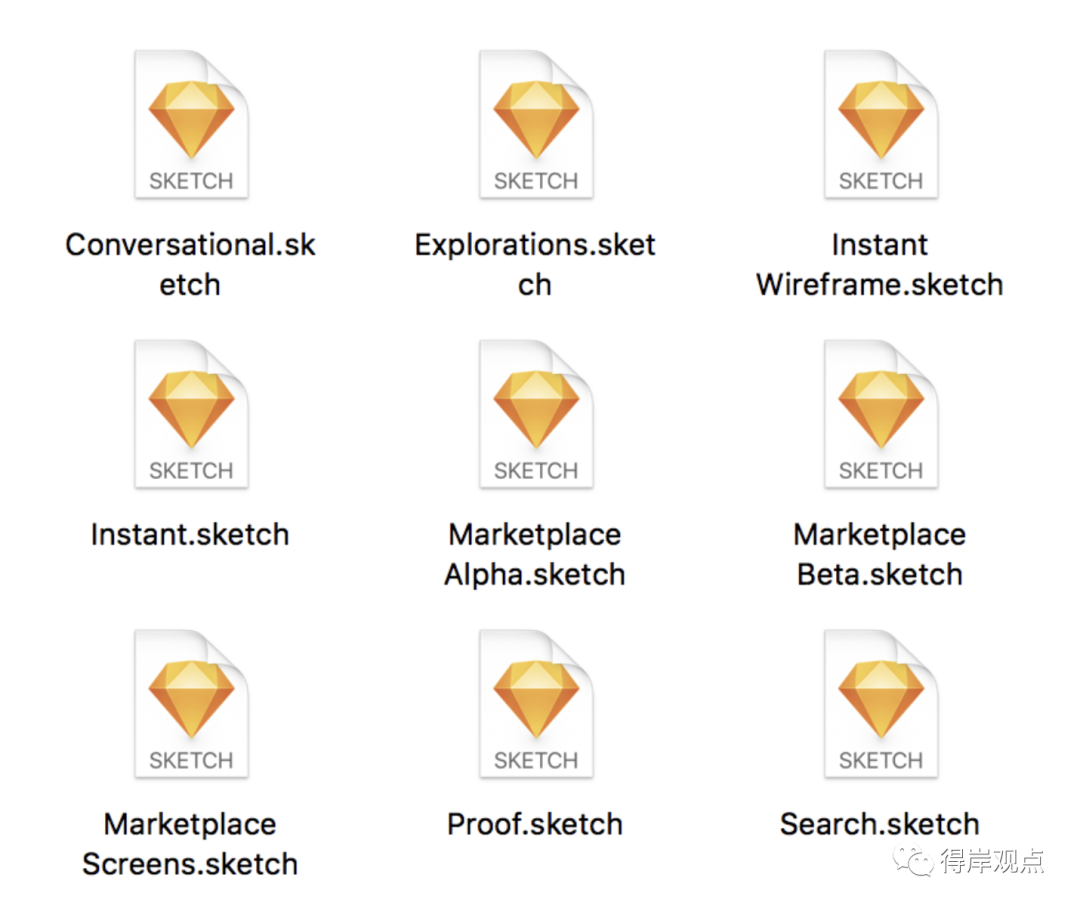Click the Search.sketch filename label
The width and height of the screenshot is (1080, 908).
point(880,825)
